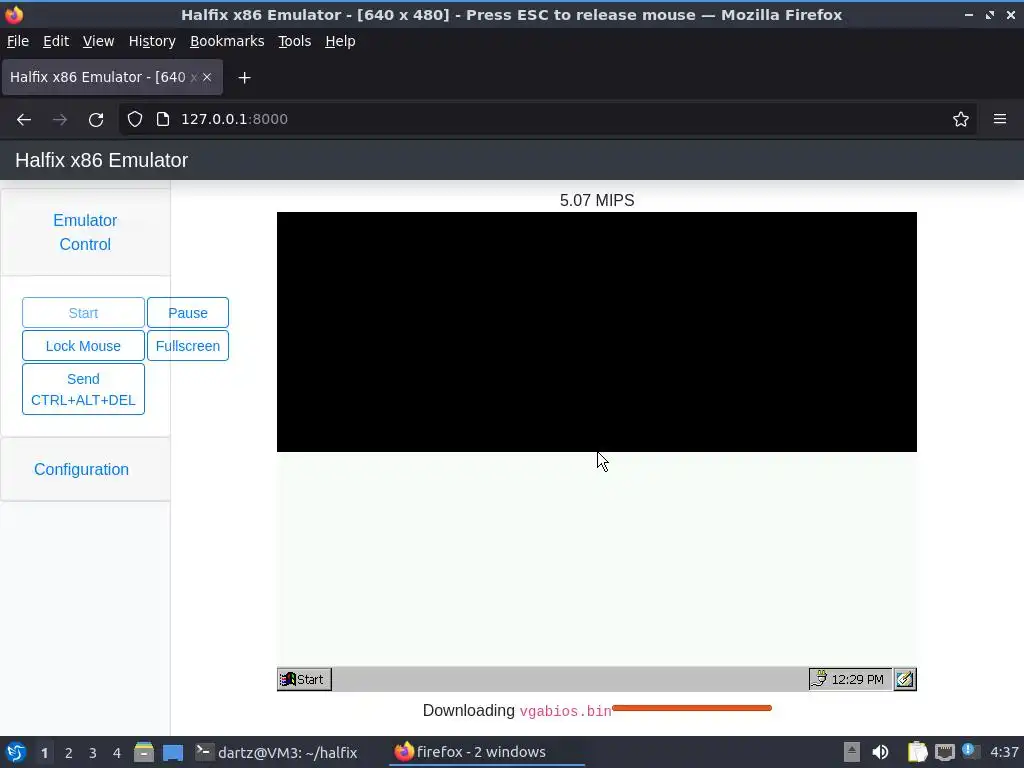Open the Edit menu
The height and width of the screenshot is (768, 1024).
(56, 41)
